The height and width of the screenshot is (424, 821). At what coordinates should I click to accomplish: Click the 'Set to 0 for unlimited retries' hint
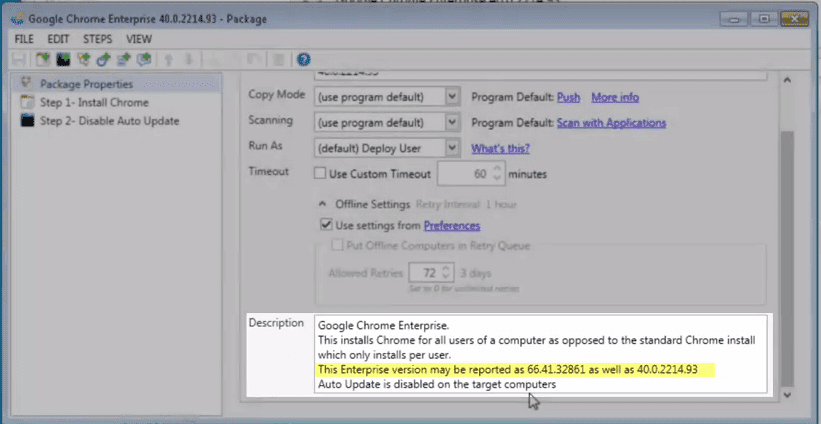pyautogui.click(x=464, y=289)
